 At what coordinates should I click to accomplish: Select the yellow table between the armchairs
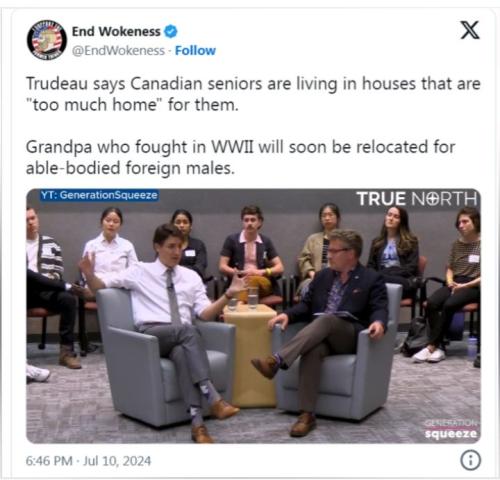pos(251,356)
